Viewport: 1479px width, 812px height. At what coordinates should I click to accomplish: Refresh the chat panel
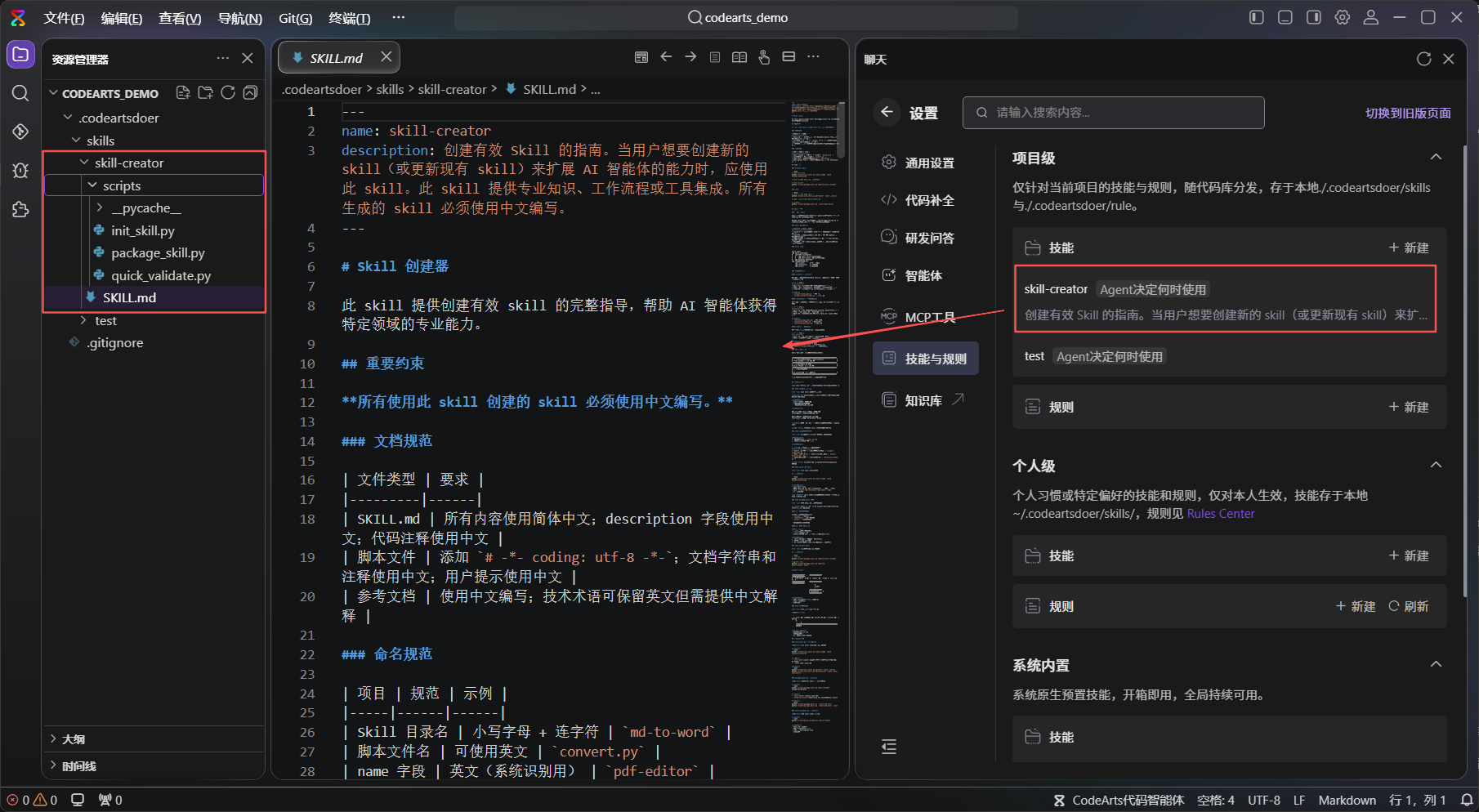tap(1424, 59)
